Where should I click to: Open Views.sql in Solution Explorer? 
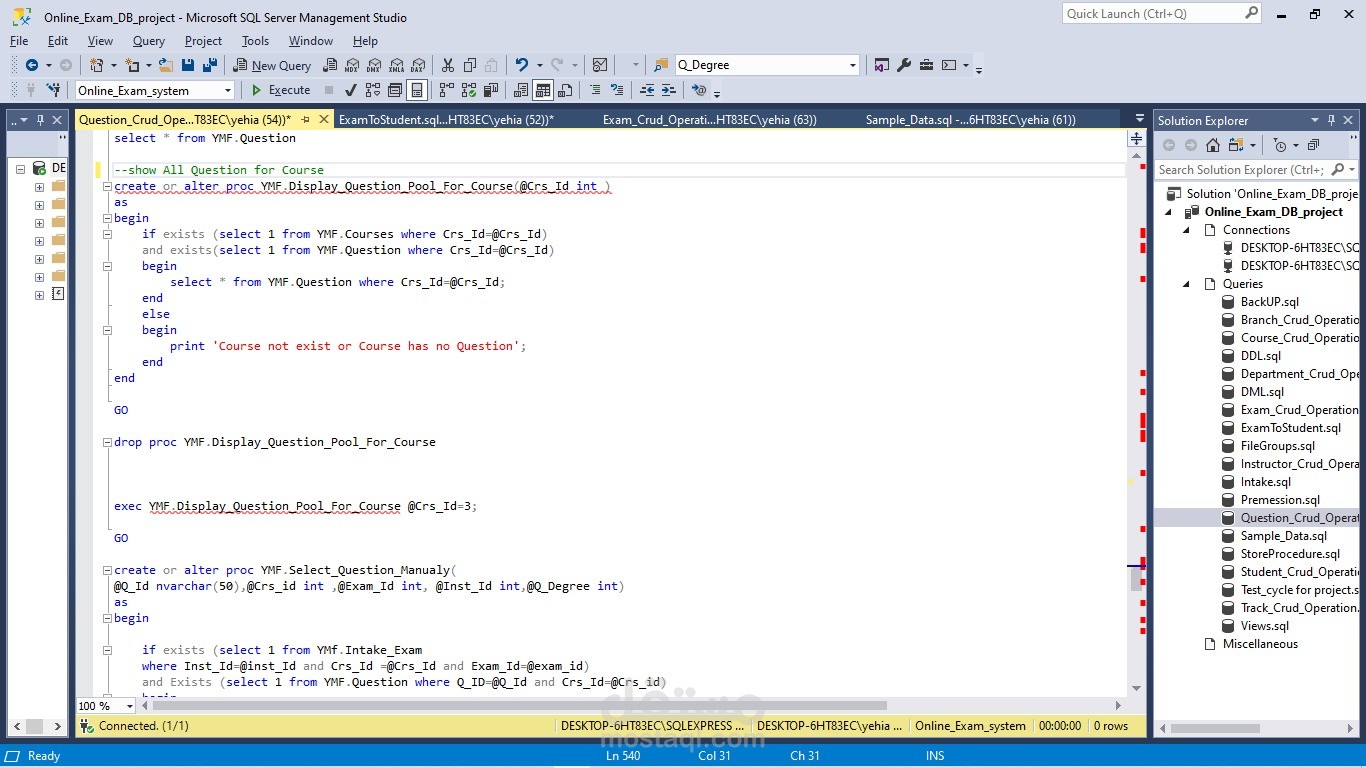1264,626
